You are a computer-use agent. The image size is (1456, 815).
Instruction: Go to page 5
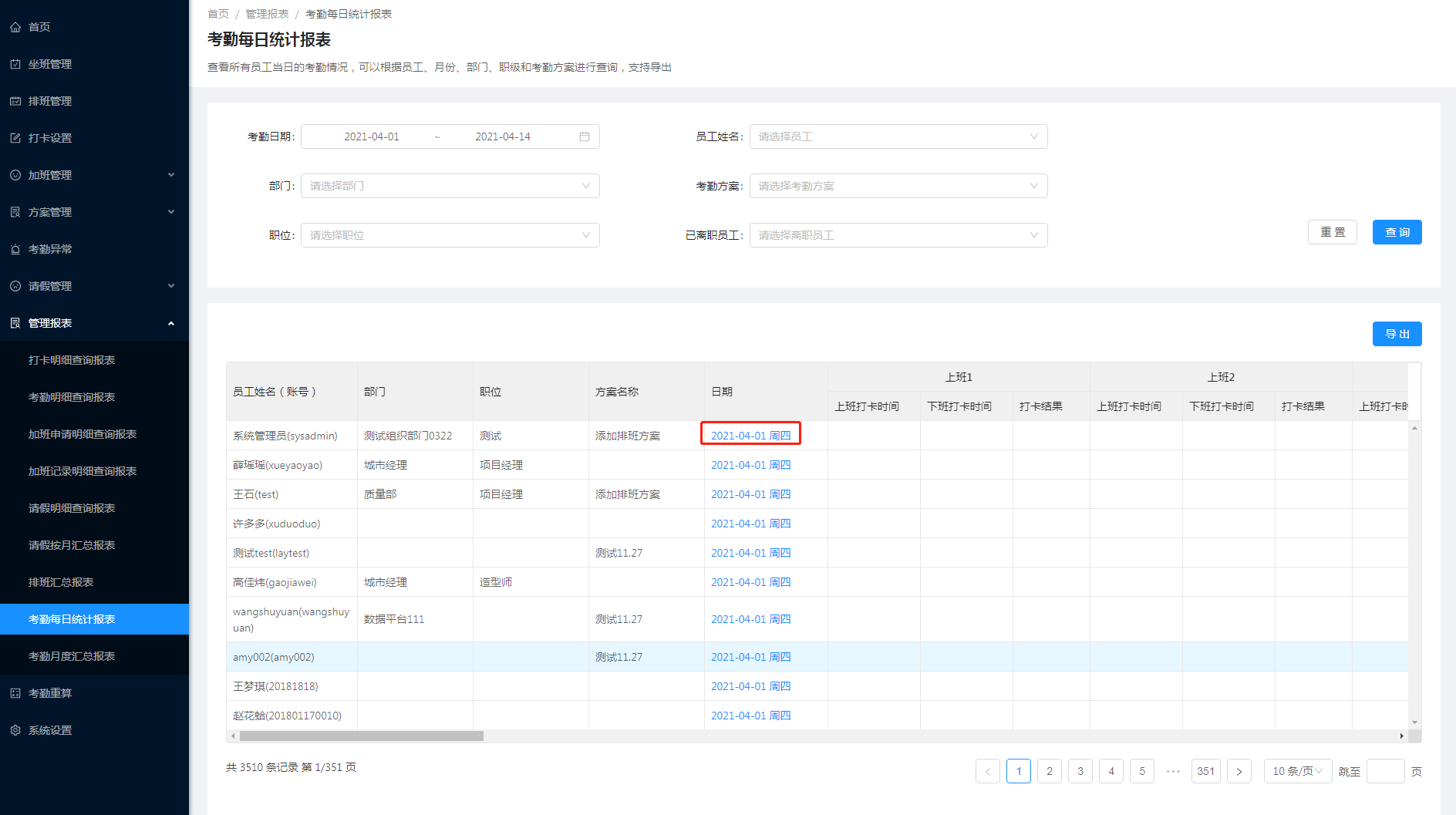[1142, 771]
